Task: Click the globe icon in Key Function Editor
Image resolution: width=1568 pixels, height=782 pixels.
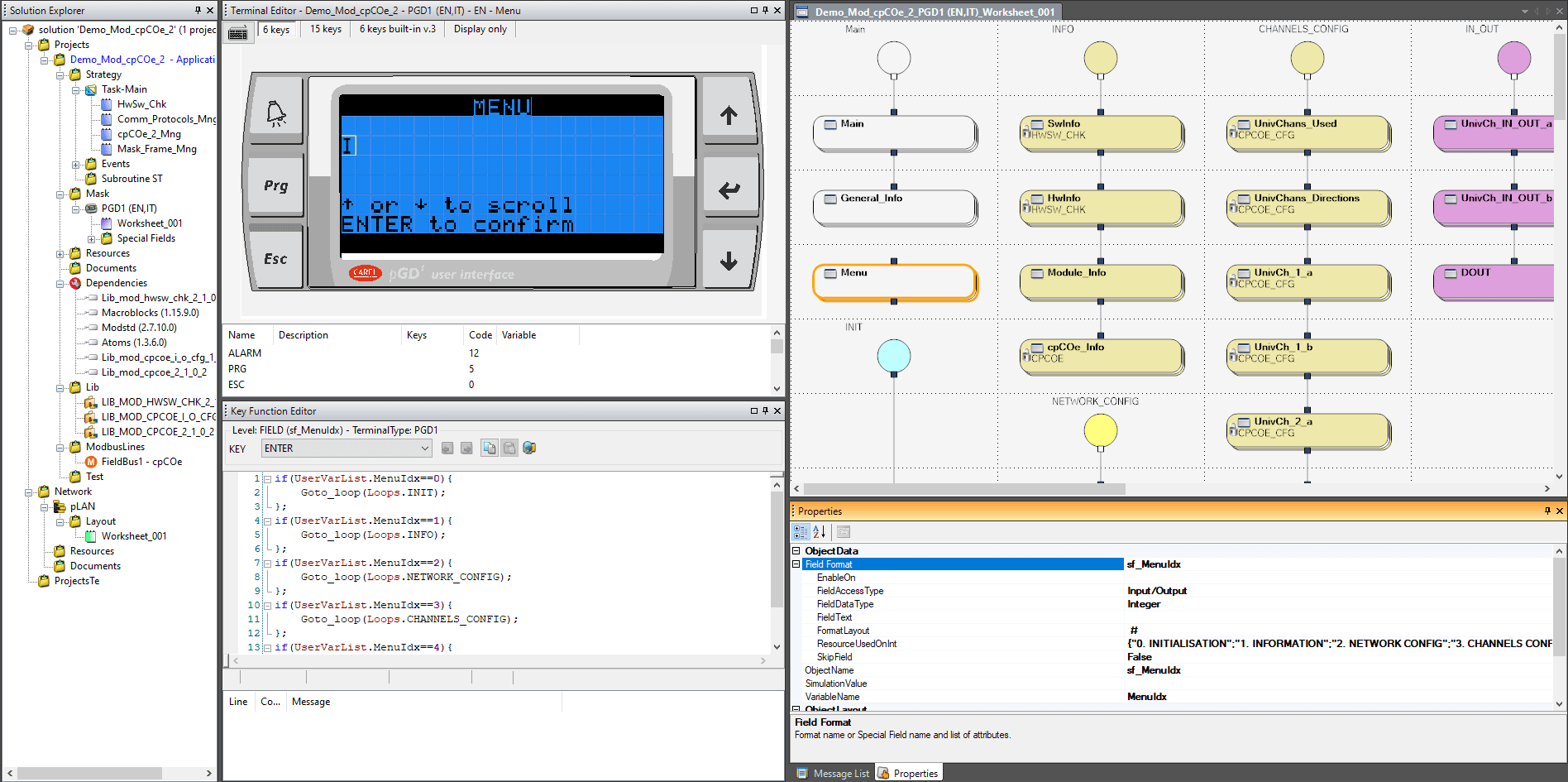Action: pos(529,449)
